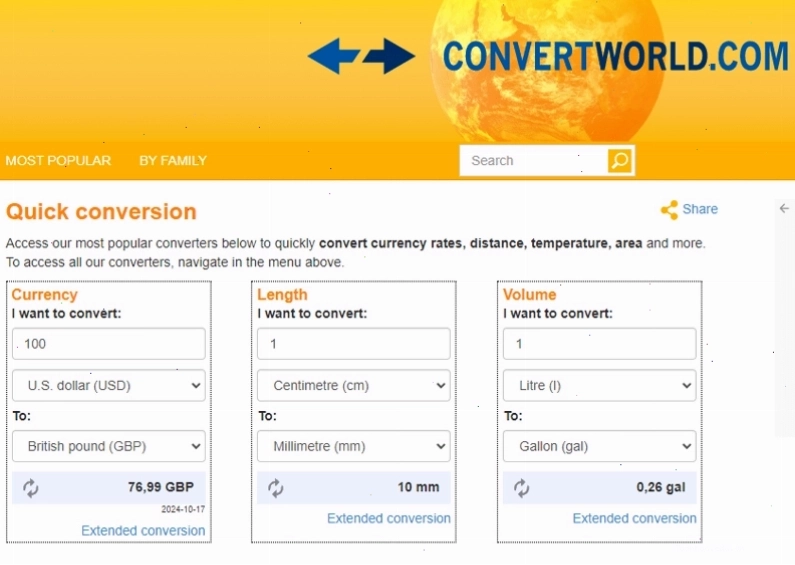Click the Currency heading
The width and height of the screenshot is (795, 565).
click(x=45, y=295)
